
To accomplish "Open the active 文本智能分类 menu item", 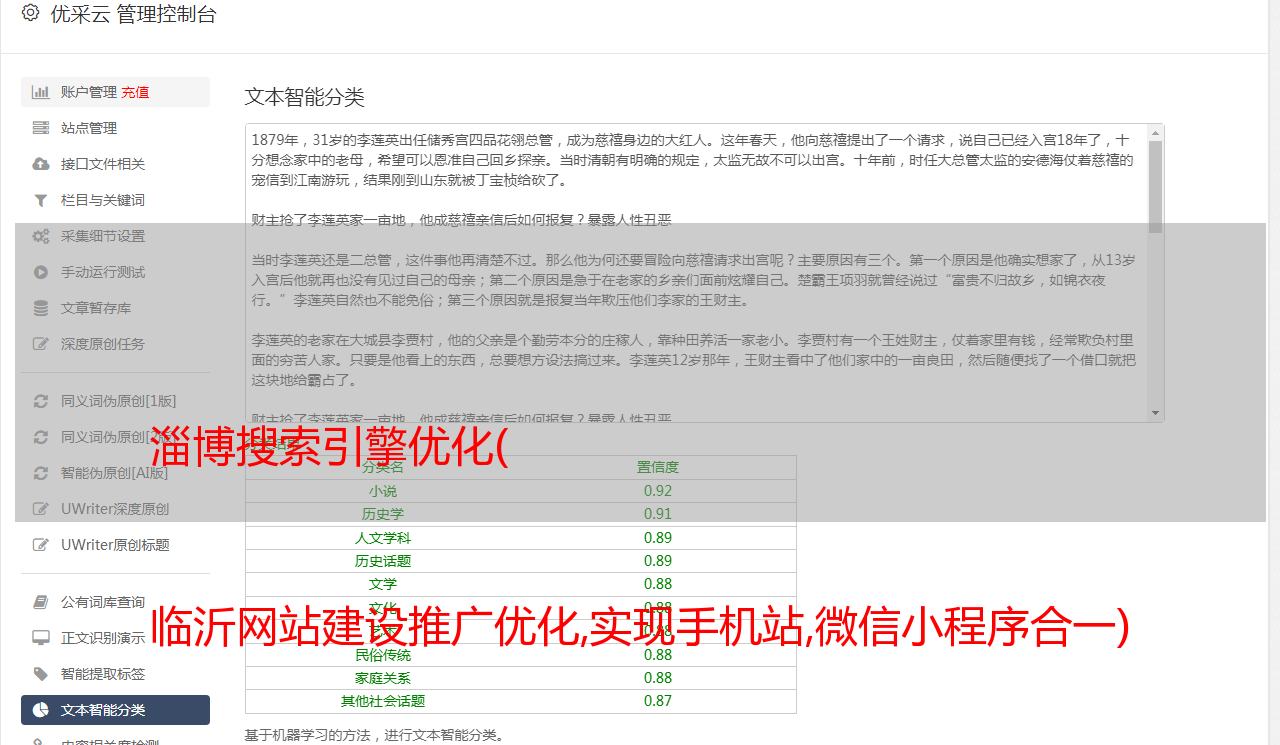I will pos(115,710).
